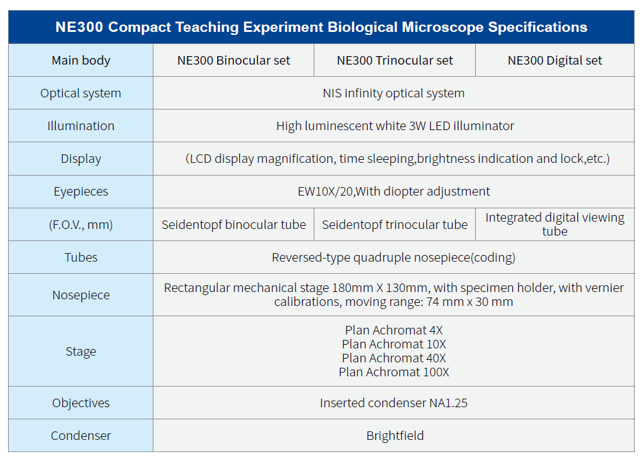Click the Reversed-type quadruple nosepiece cell
This screenshot has width=643, height=462.
394,257
